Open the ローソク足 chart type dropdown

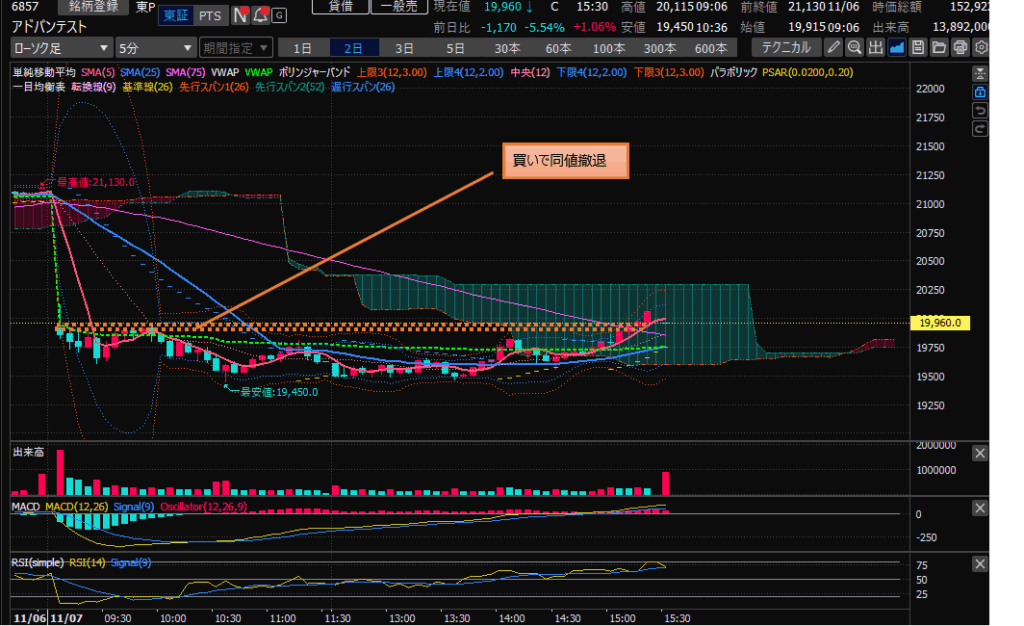(x=61, y=47)
